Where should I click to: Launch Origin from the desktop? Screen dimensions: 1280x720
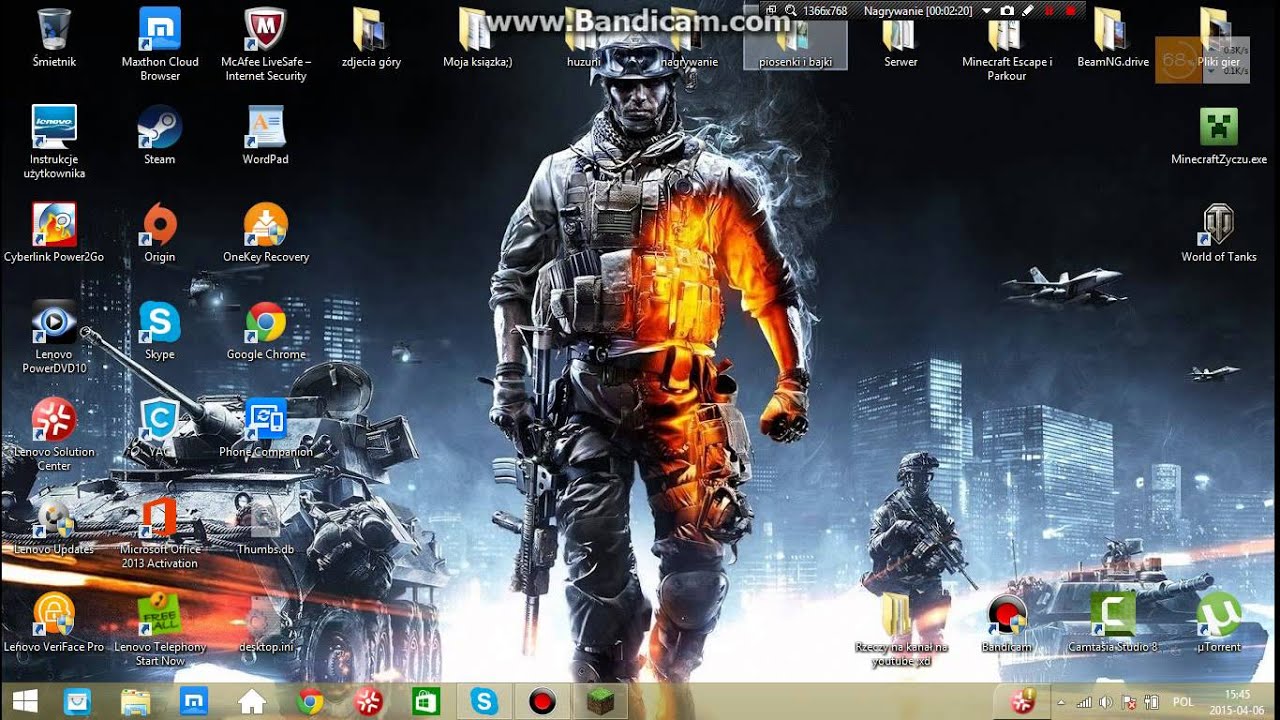(x=160, y=233)
